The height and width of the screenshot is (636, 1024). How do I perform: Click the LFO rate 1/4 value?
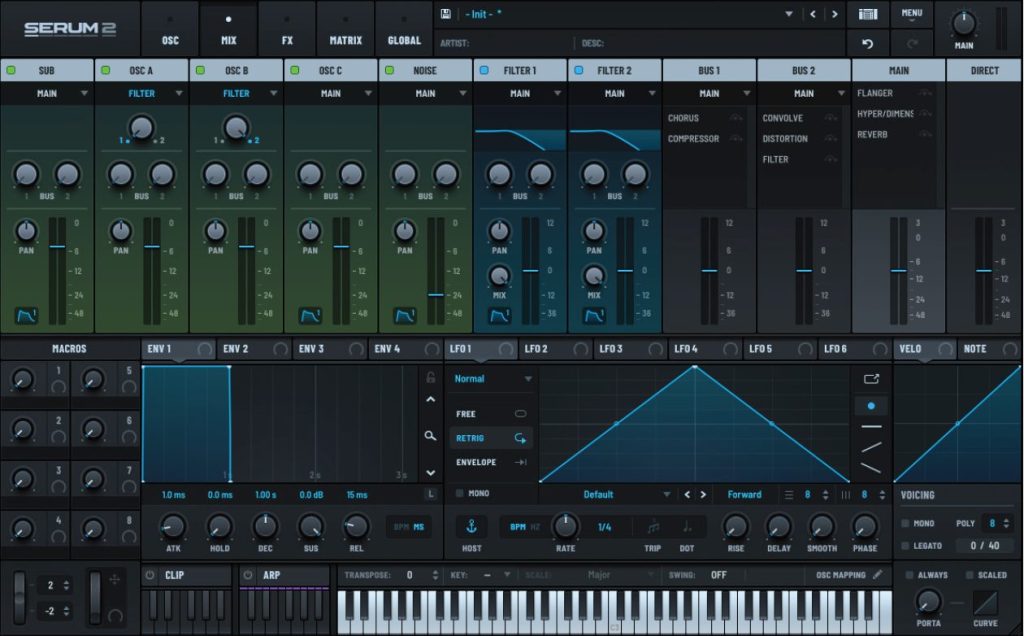click(x=605, y=526)
